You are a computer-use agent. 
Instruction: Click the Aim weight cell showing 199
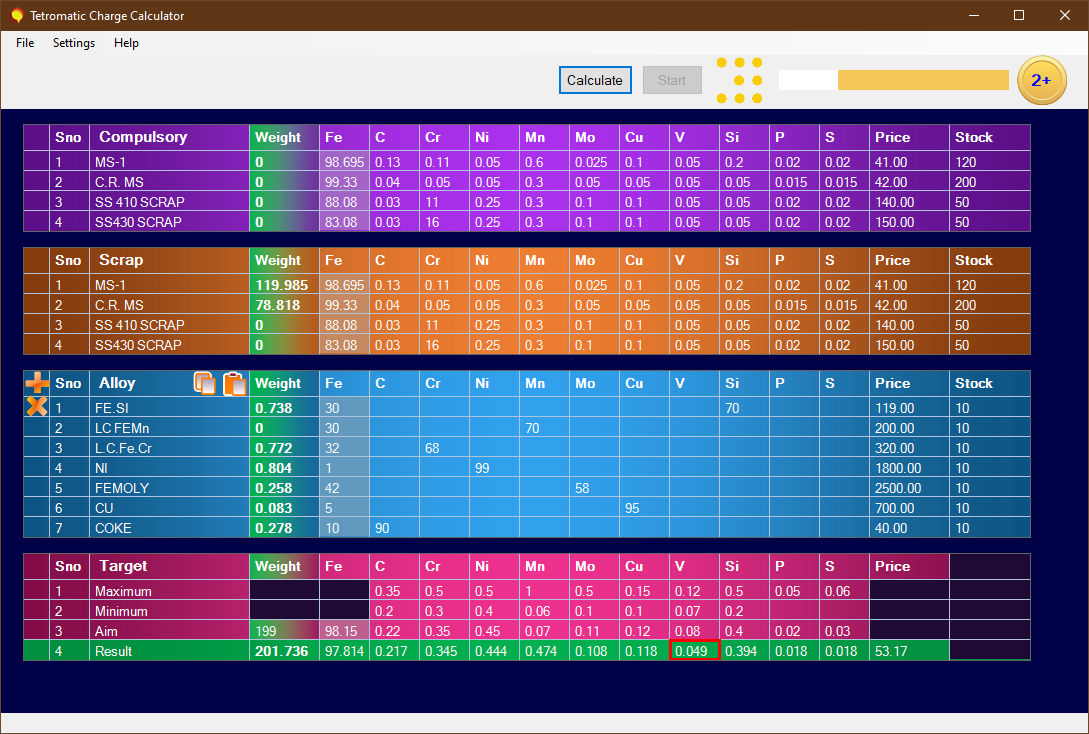[x=283, y=630]
